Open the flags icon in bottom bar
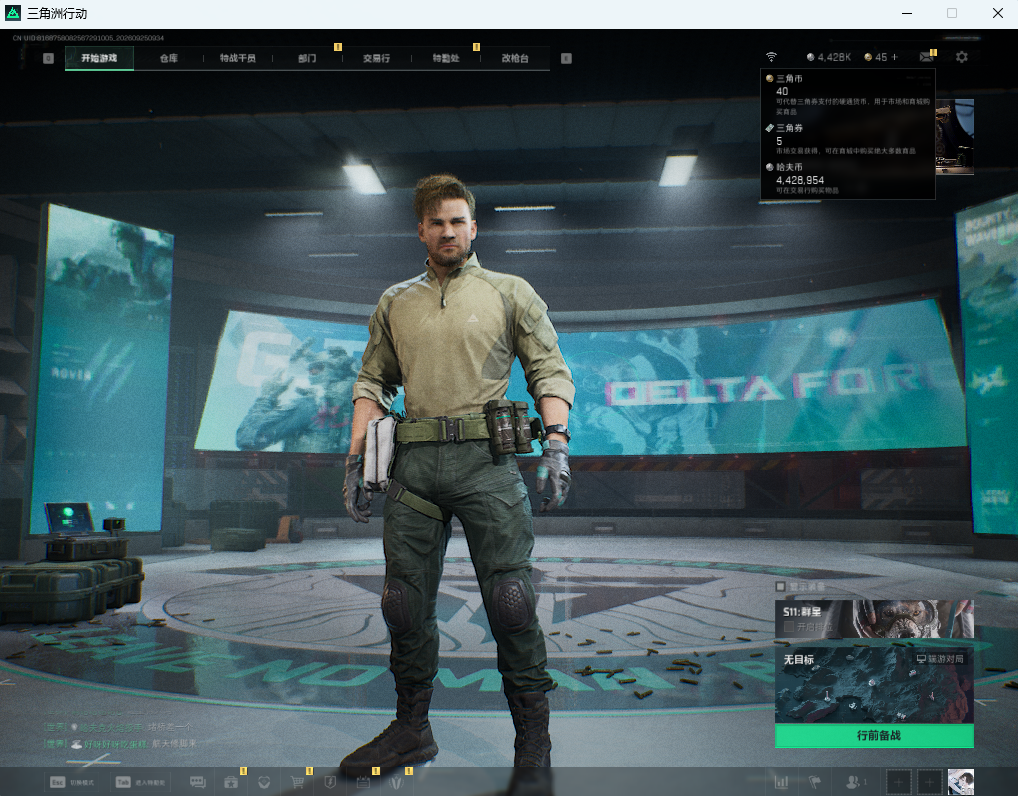This screenshot has width=1018, height=796. (815, 782)
